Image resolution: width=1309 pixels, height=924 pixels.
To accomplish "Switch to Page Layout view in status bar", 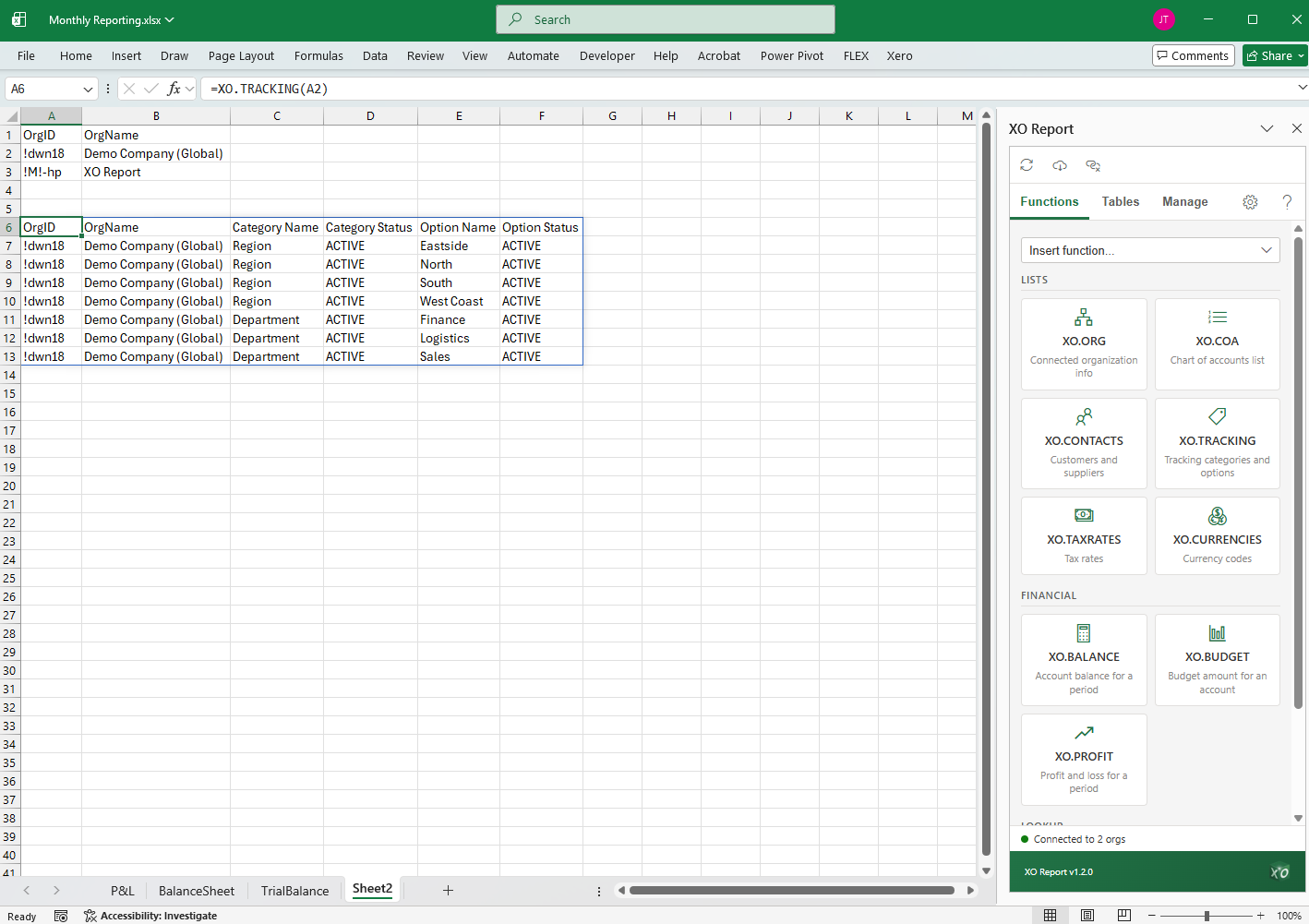I will pos(1087,916).
